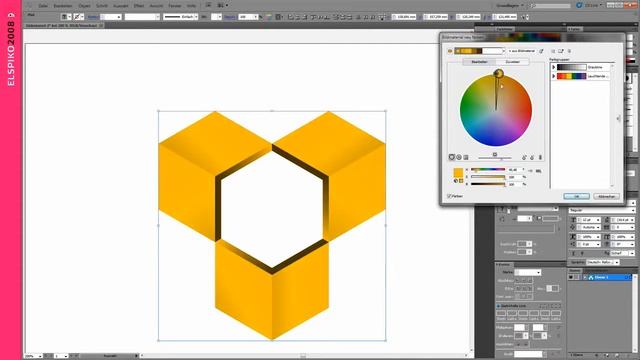Open the Fenster menu

[x=175, y=6]
